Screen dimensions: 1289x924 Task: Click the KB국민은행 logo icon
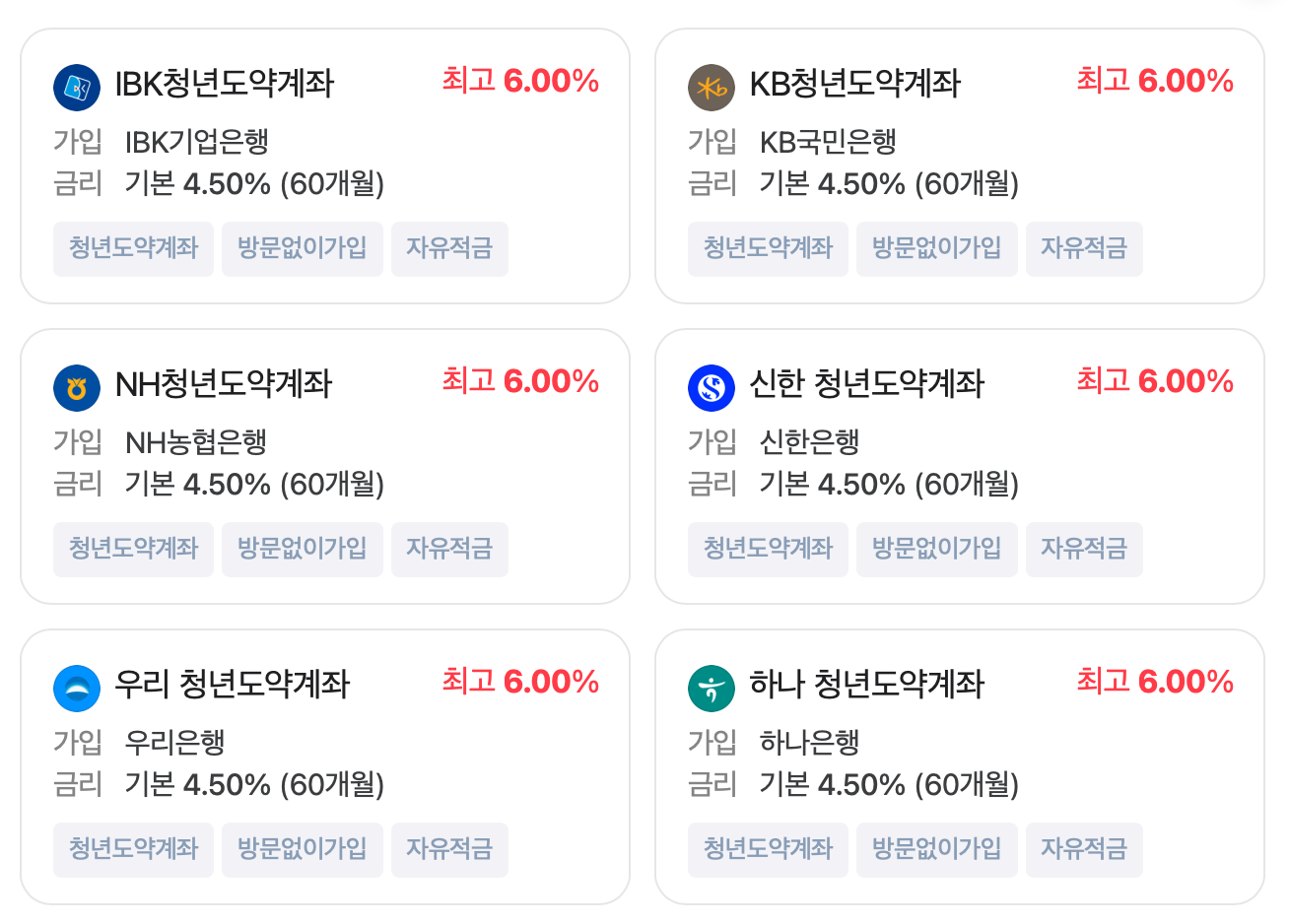click(712, 87)
